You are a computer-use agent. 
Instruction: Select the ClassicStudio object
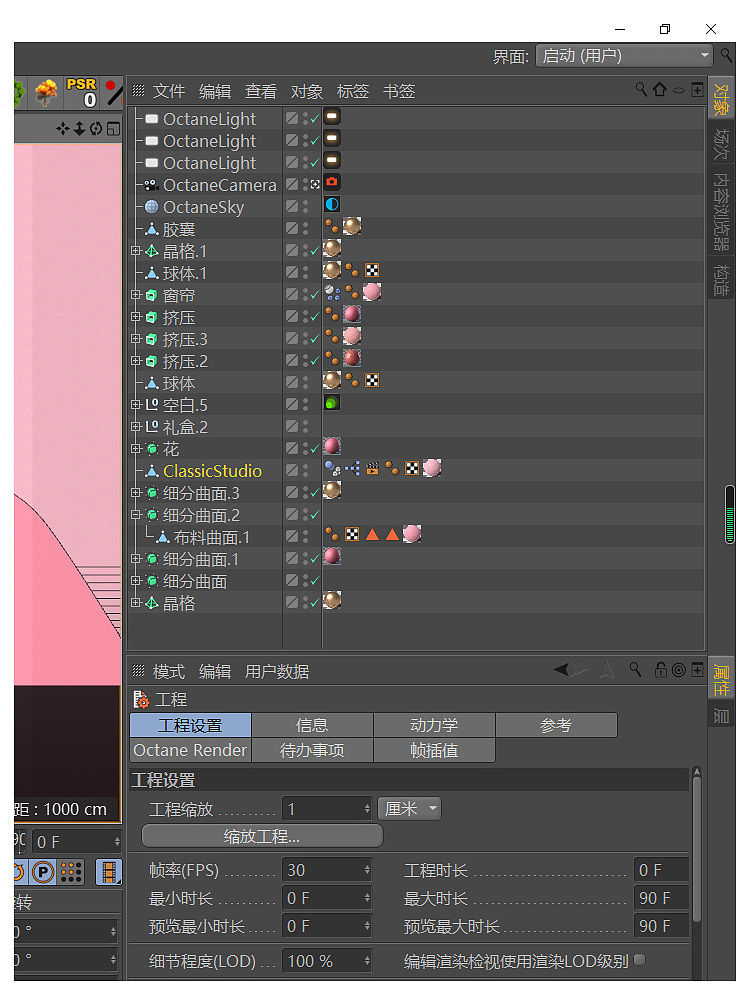coord(212,471)
